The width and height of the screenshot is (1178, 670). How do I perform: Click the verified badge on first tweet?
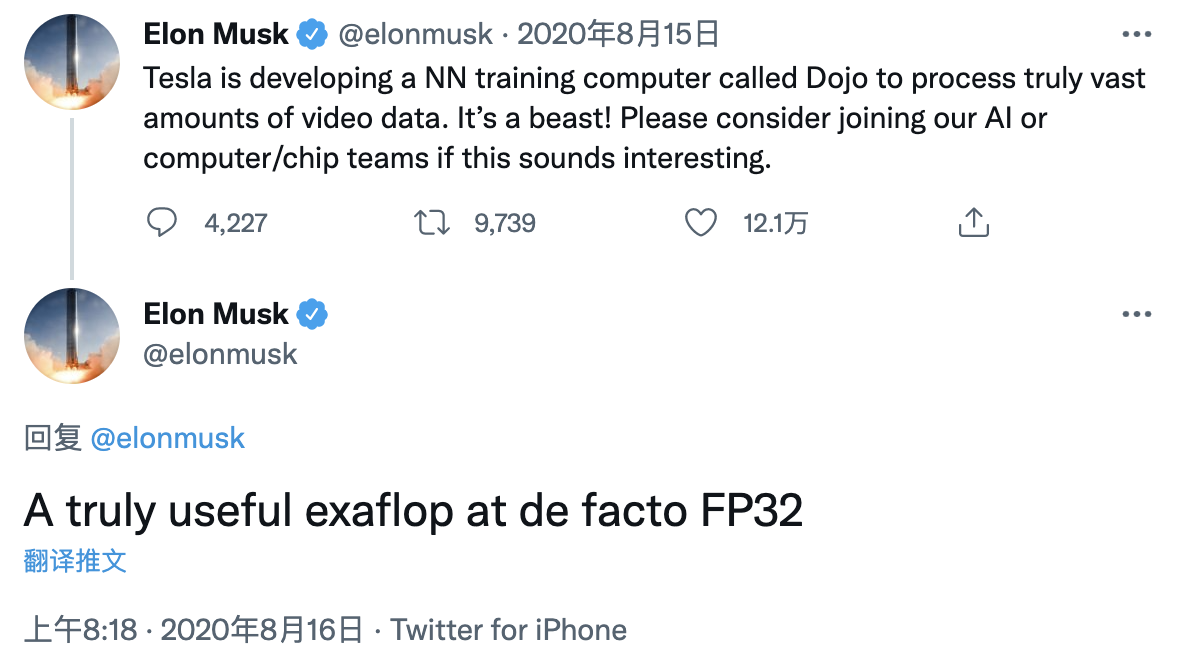click(x=312, y=35)
